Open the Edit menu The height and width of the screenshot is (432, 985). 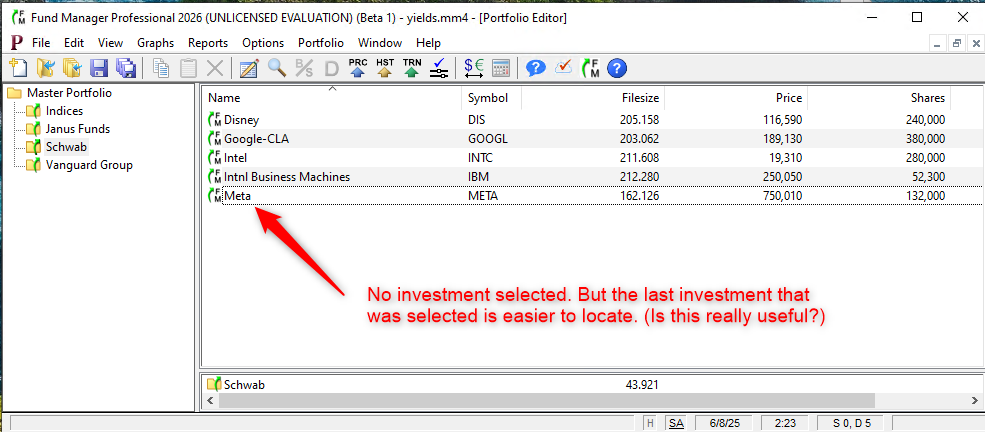[73, 43]
